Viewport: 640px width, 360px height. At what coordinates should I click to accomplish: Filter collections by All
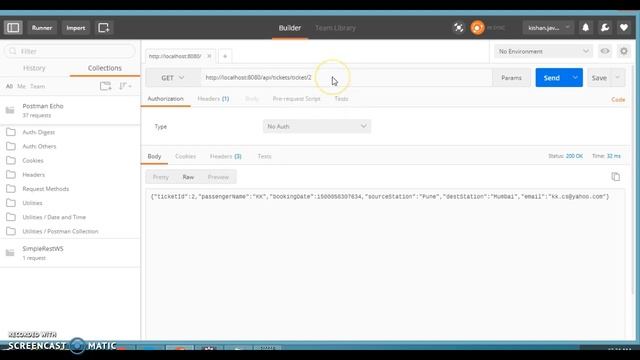[x=9, y=86]
